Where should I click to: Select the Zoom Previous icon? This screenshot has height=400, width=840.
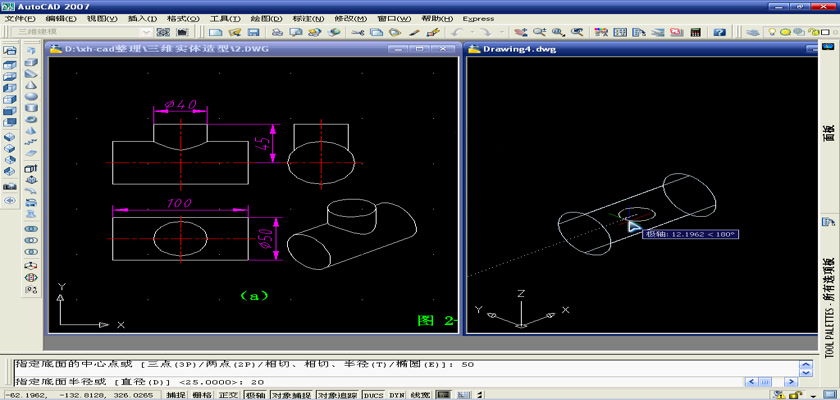tap(577, 32)
